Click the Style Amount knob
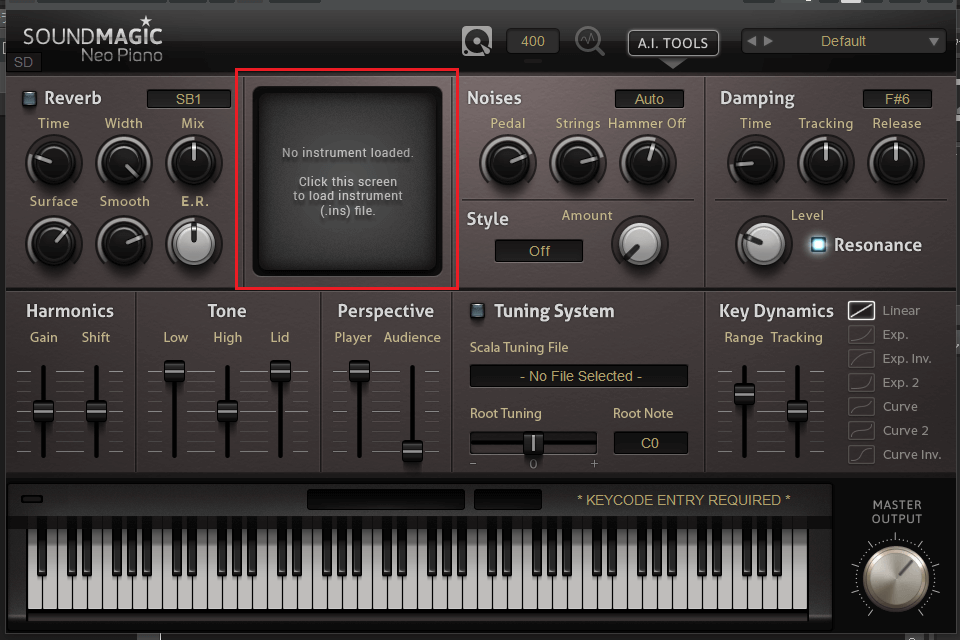 [640, 244]
